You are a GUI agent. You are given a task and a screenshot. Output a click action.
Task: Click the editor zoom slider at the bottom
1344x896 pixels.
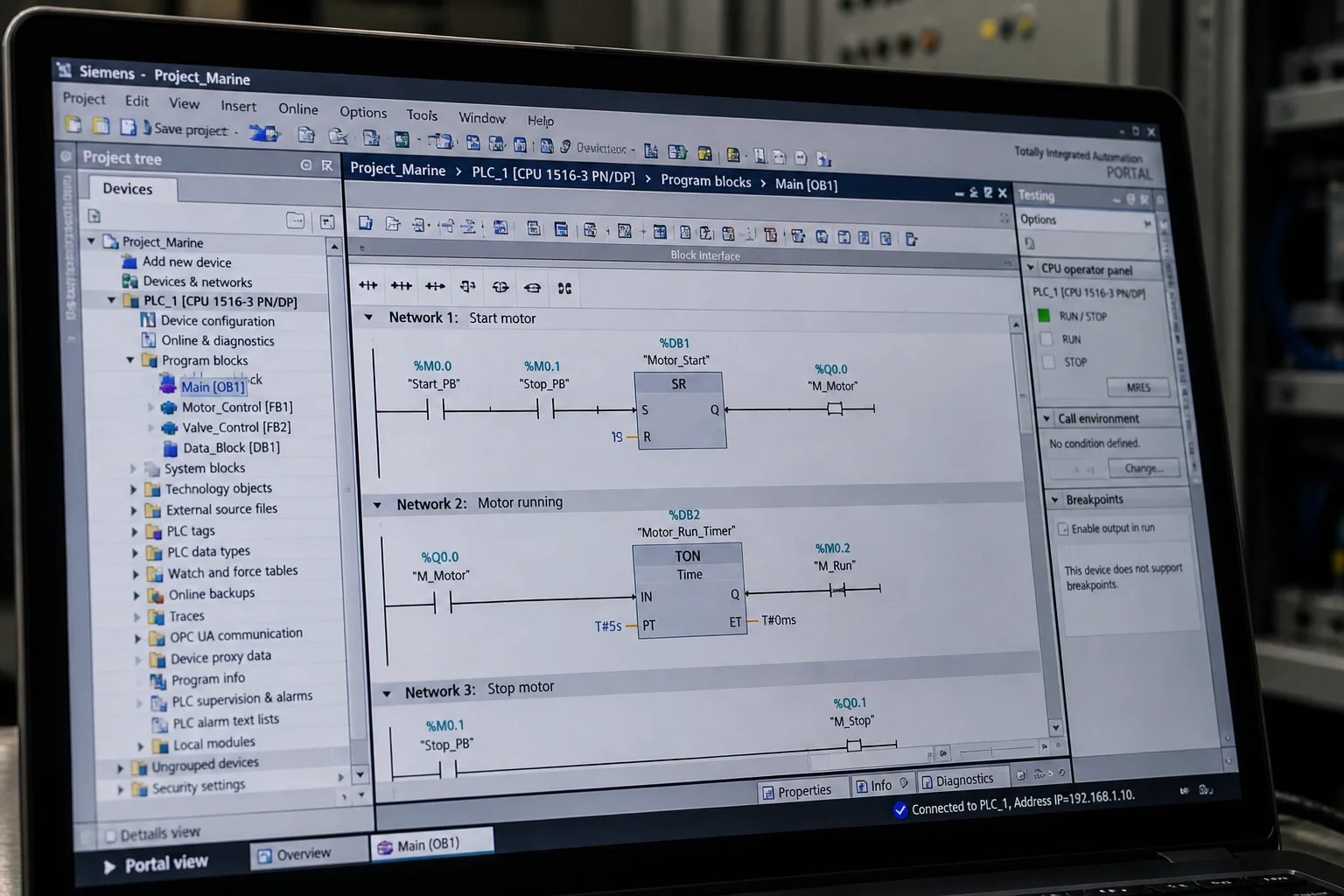(x=997, y=750)
